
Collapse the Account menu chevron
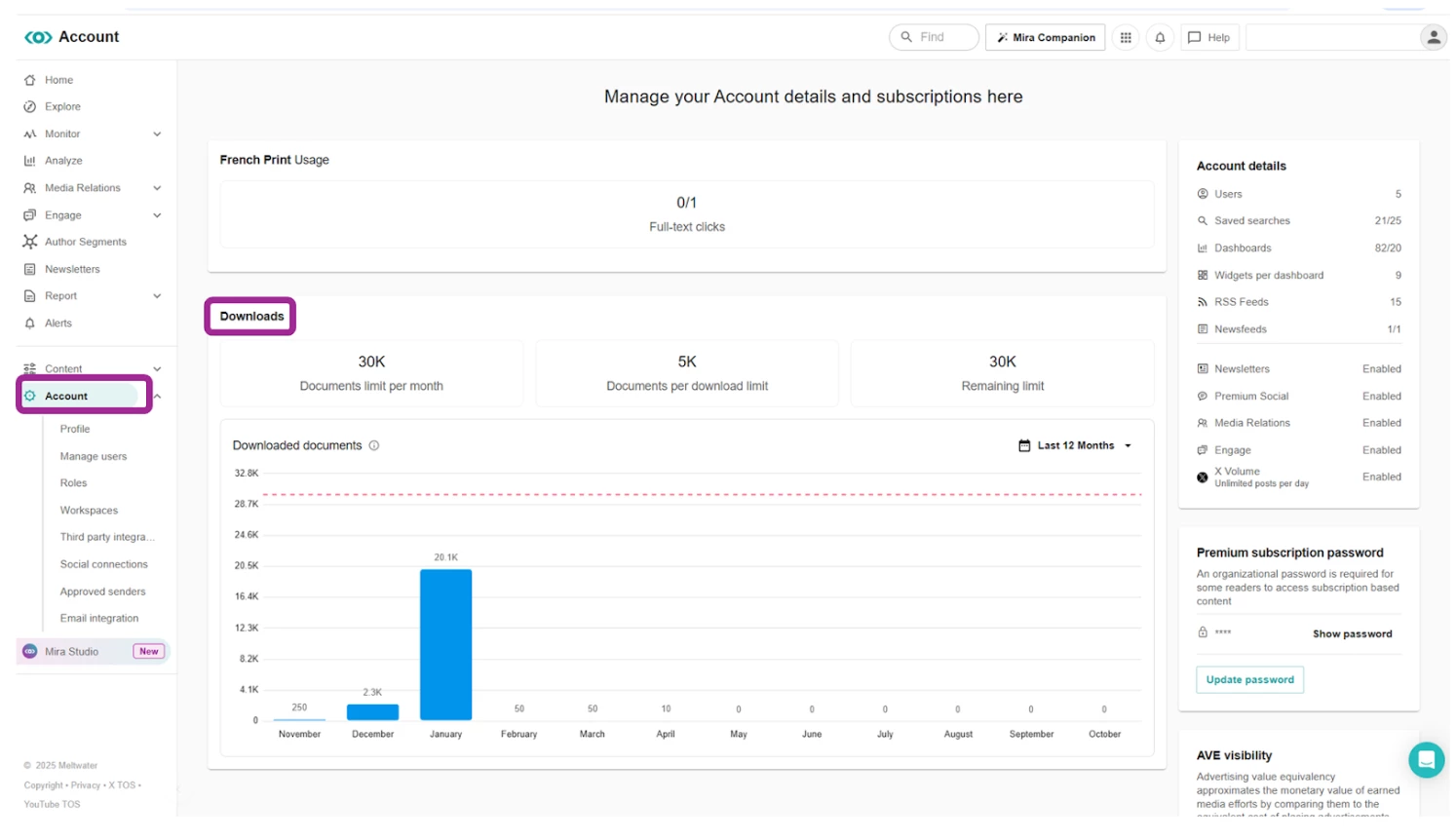pos(157,397)
